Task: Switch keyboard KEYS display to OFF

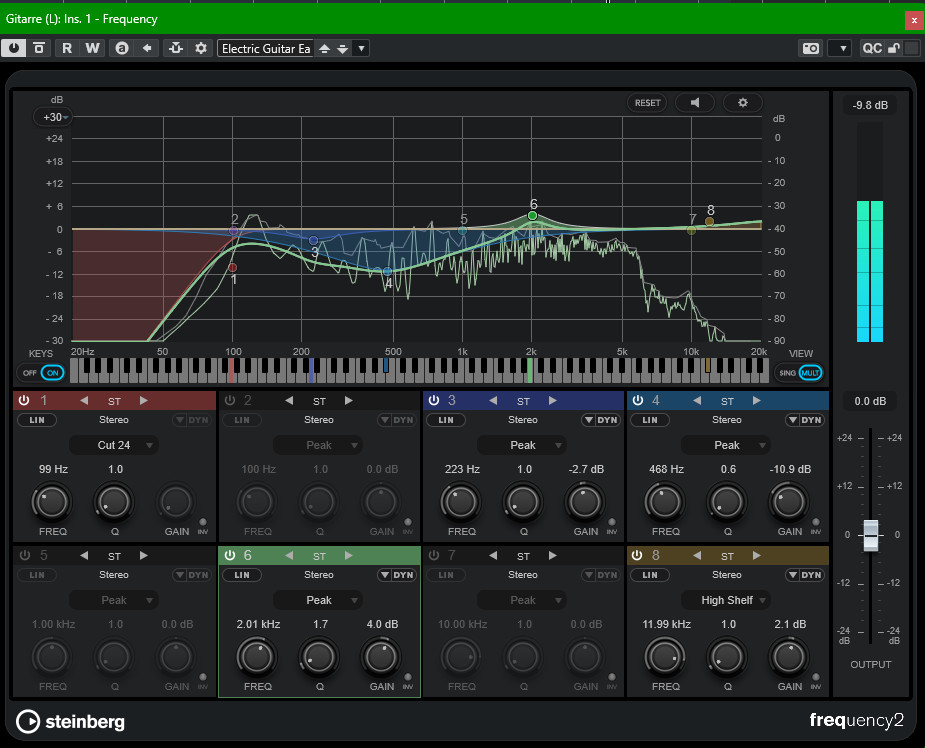Action: [32, 372]
